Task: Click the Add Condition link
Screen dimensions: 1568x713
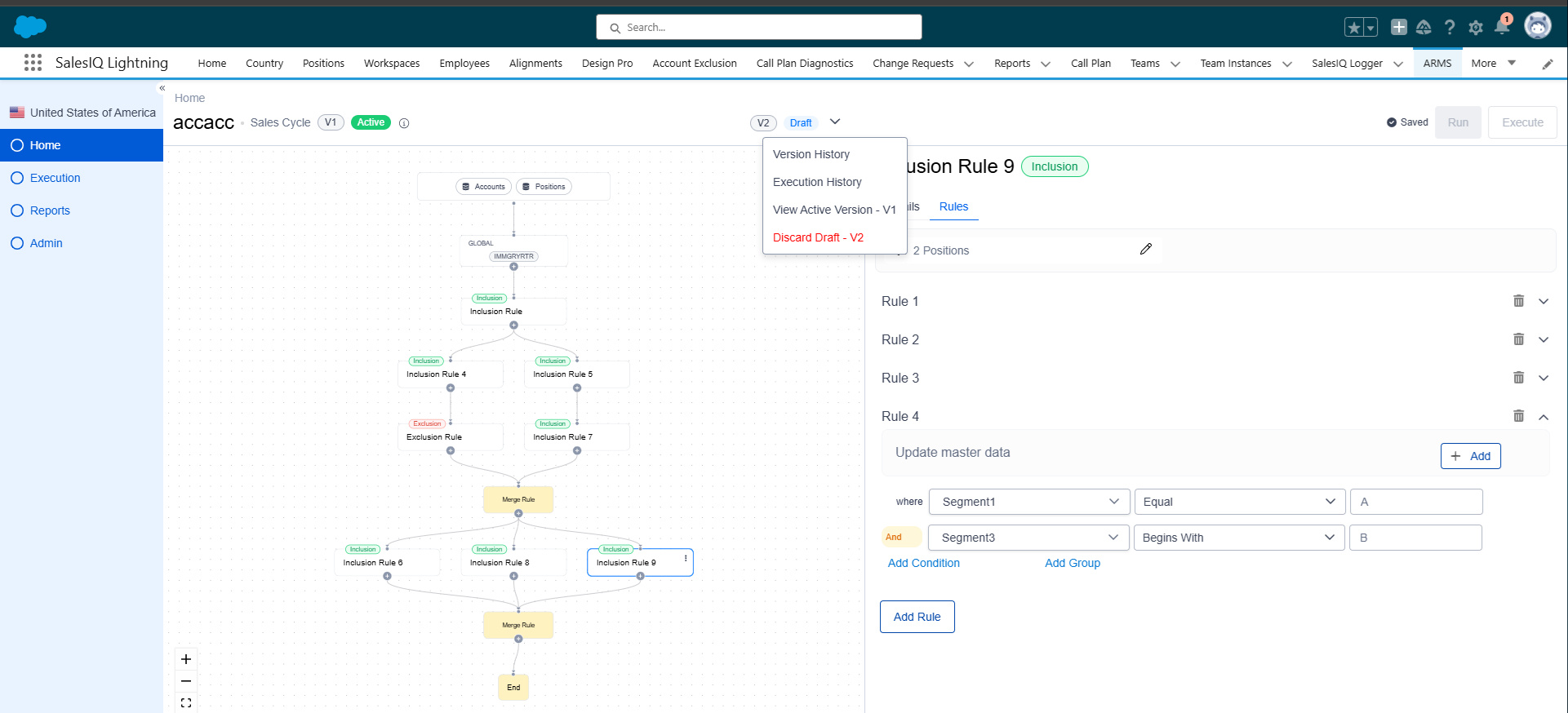Action: pos(923,563)
